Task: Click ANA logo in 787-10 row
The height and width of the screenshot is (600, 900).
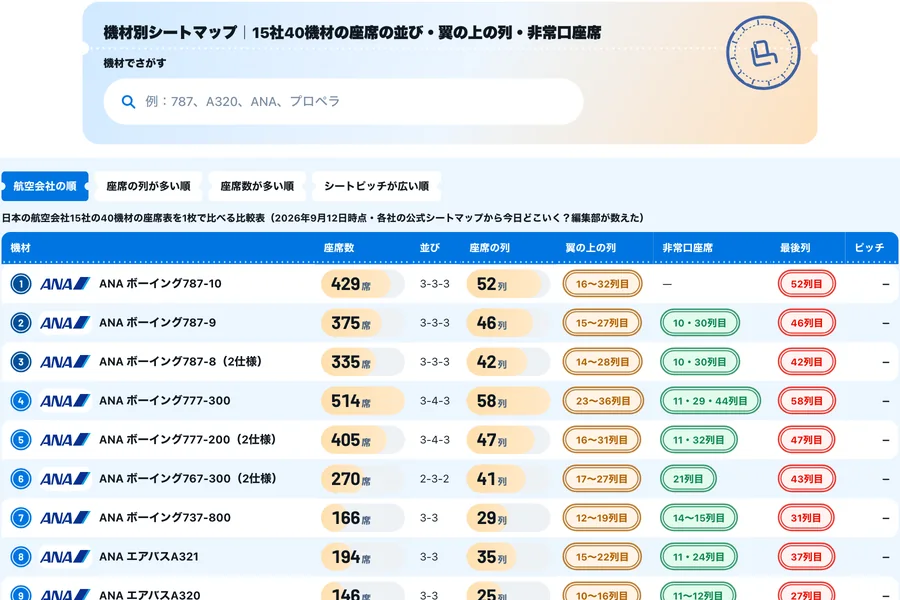Action: coord(65,284)
